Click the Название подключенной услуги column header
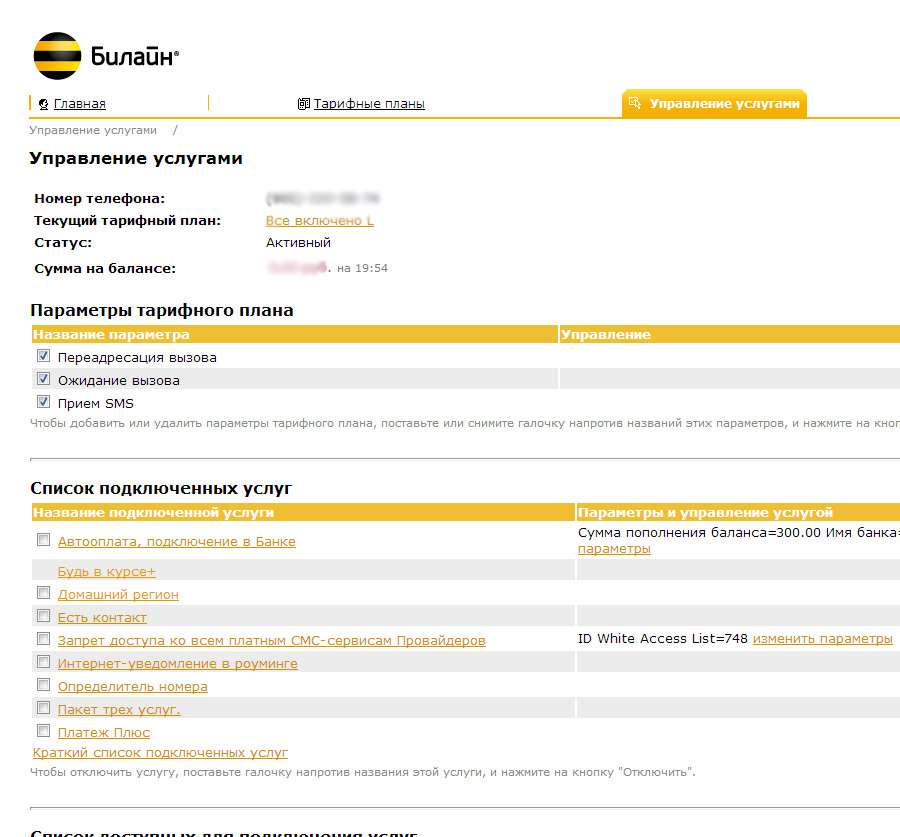 point(304,512)
